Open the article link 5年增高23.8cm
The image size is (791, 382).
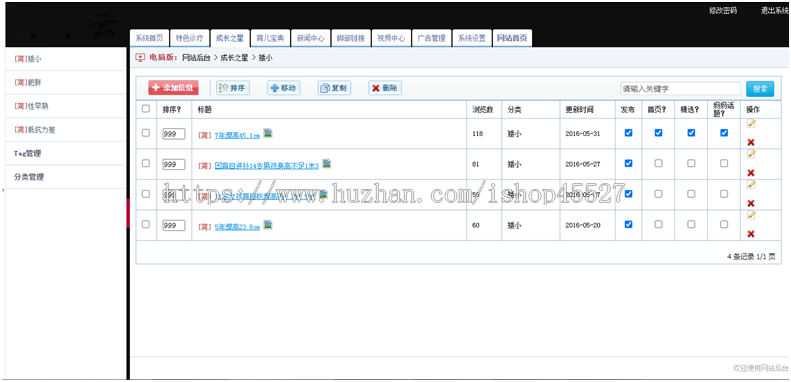click(x=237, y=227)
